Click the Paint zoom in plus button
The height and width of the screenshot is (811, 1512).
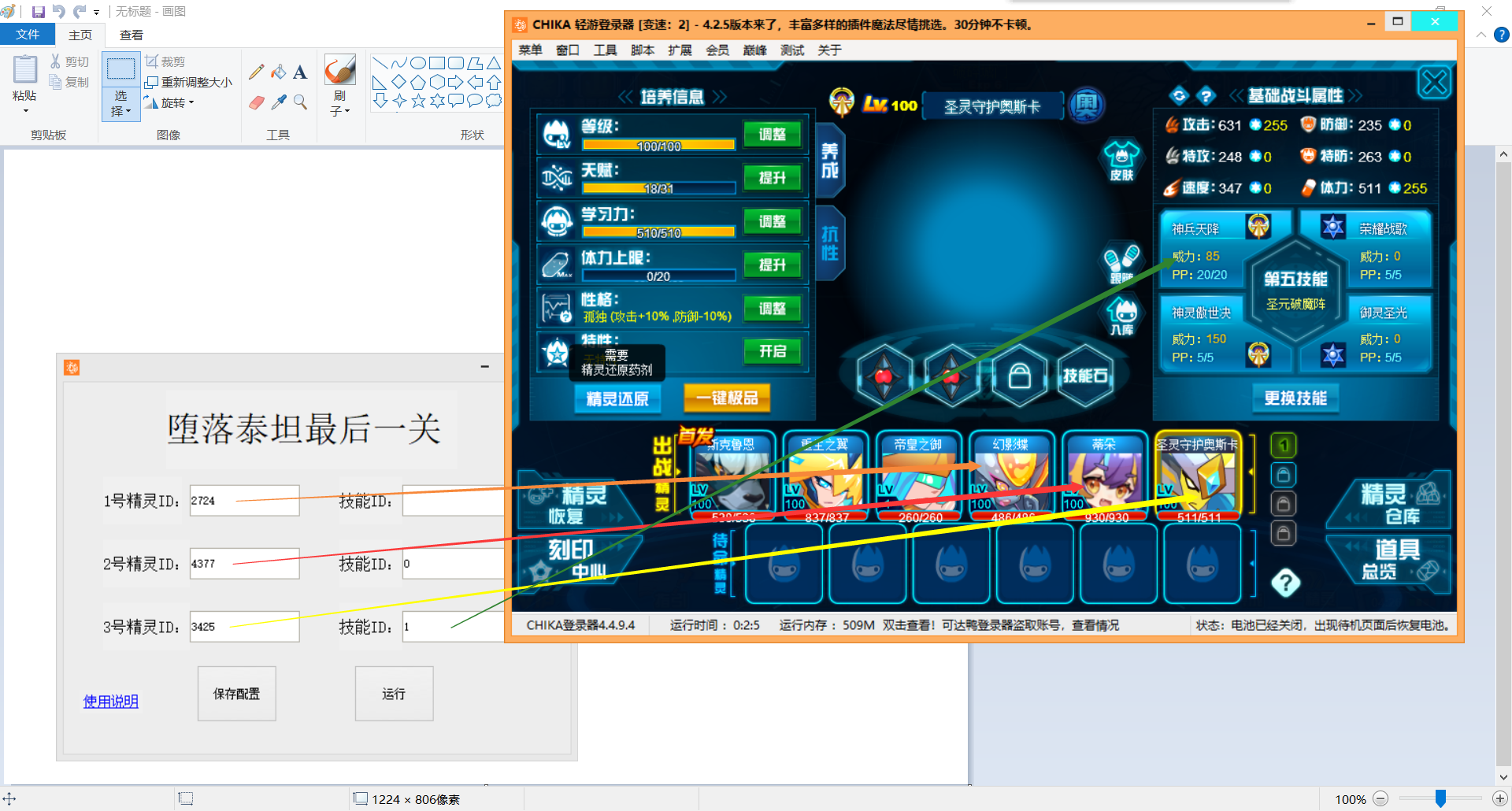tap(1499, 799)
